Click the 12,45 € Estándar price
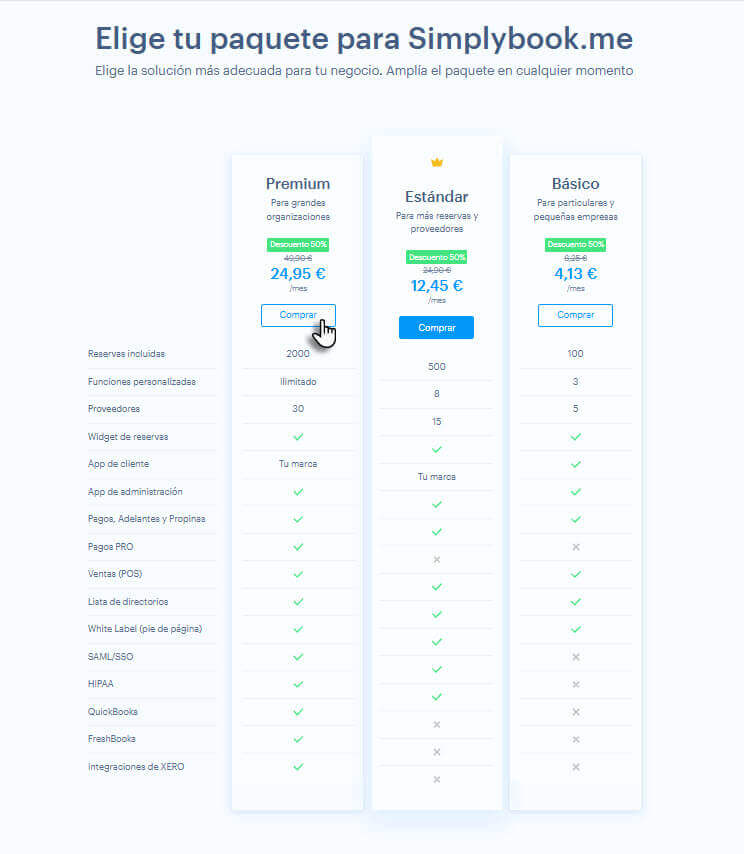Viewport: 744px width, 854px height. 436,286
